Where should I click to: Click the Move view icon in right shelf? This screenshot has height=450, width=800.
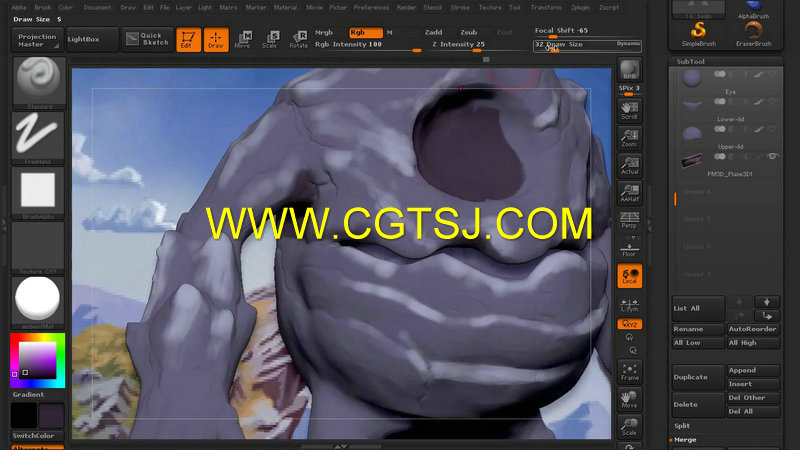tap(630, 399)
